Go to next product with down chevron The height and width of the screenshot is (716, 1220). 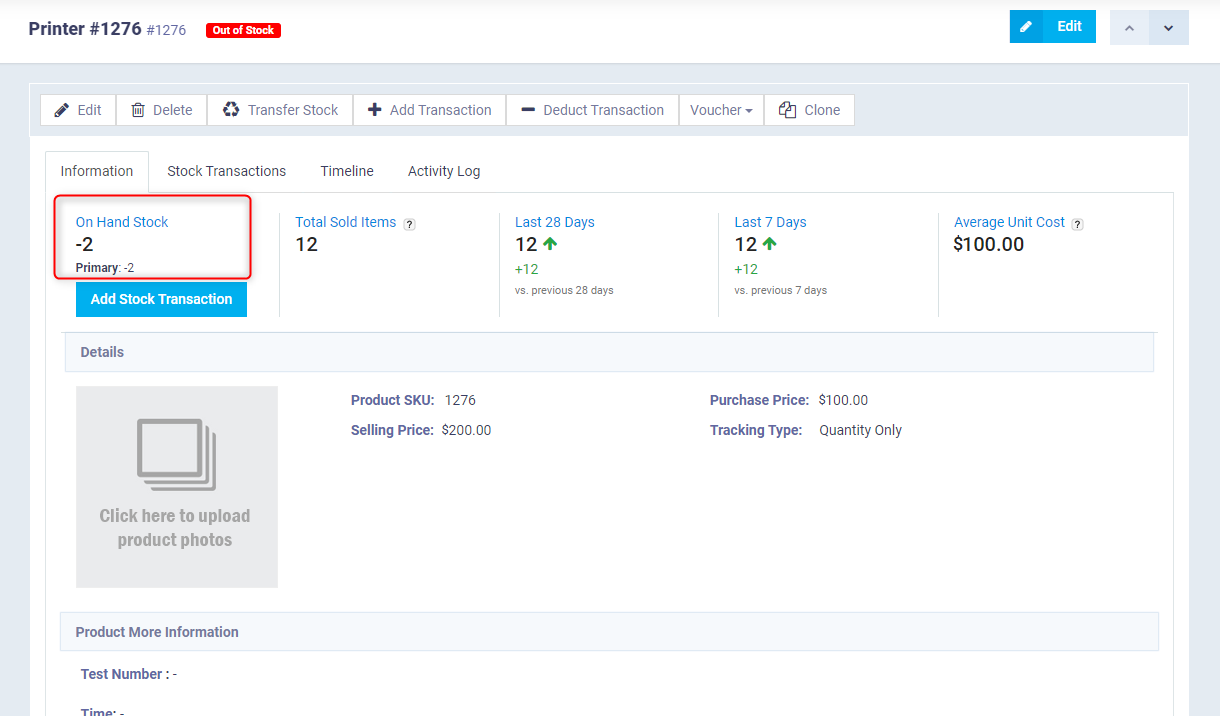tap(1169, 28)
